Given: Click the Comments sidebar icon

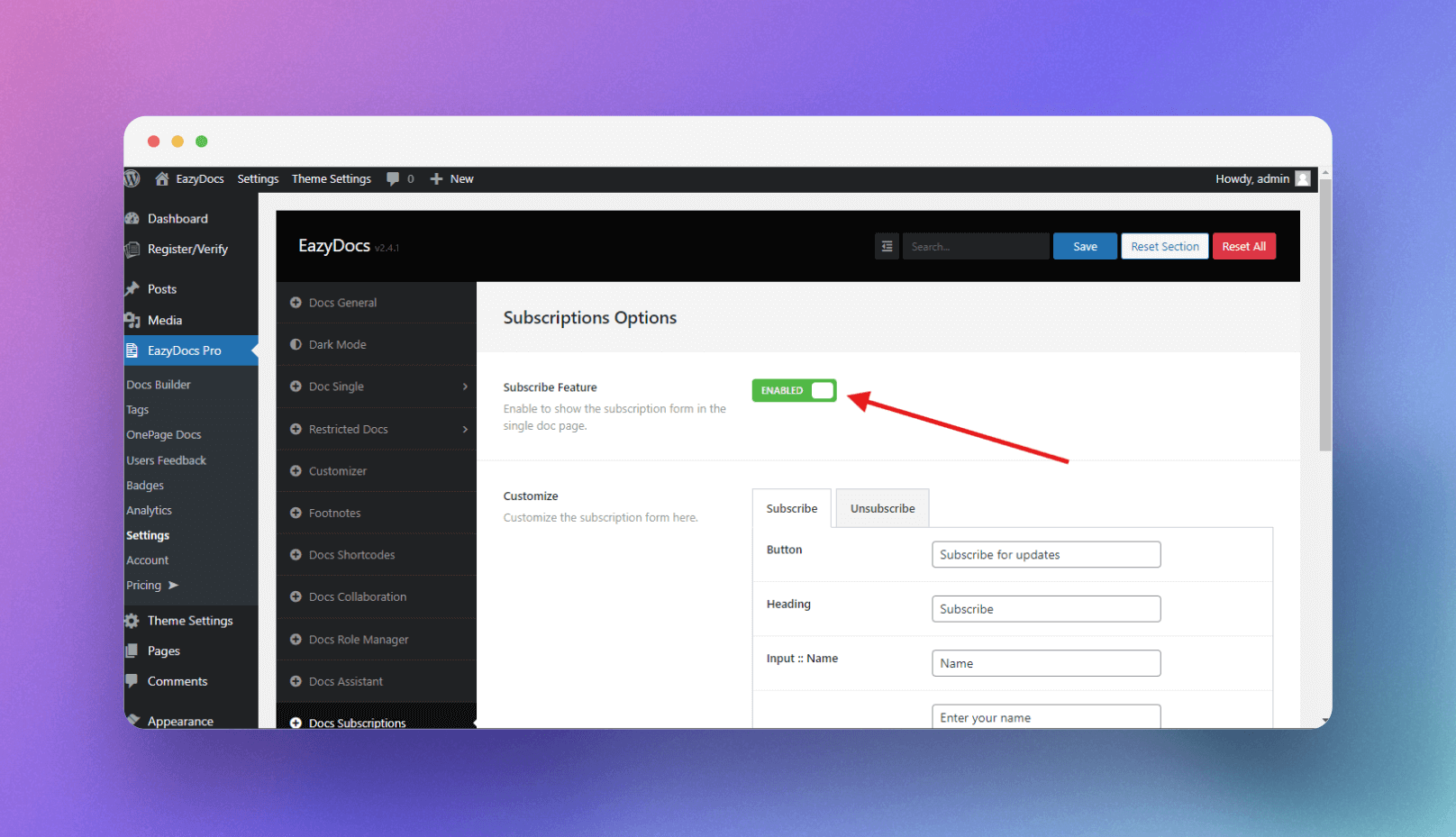Looking at the screenshot, I should click(132, 681).
